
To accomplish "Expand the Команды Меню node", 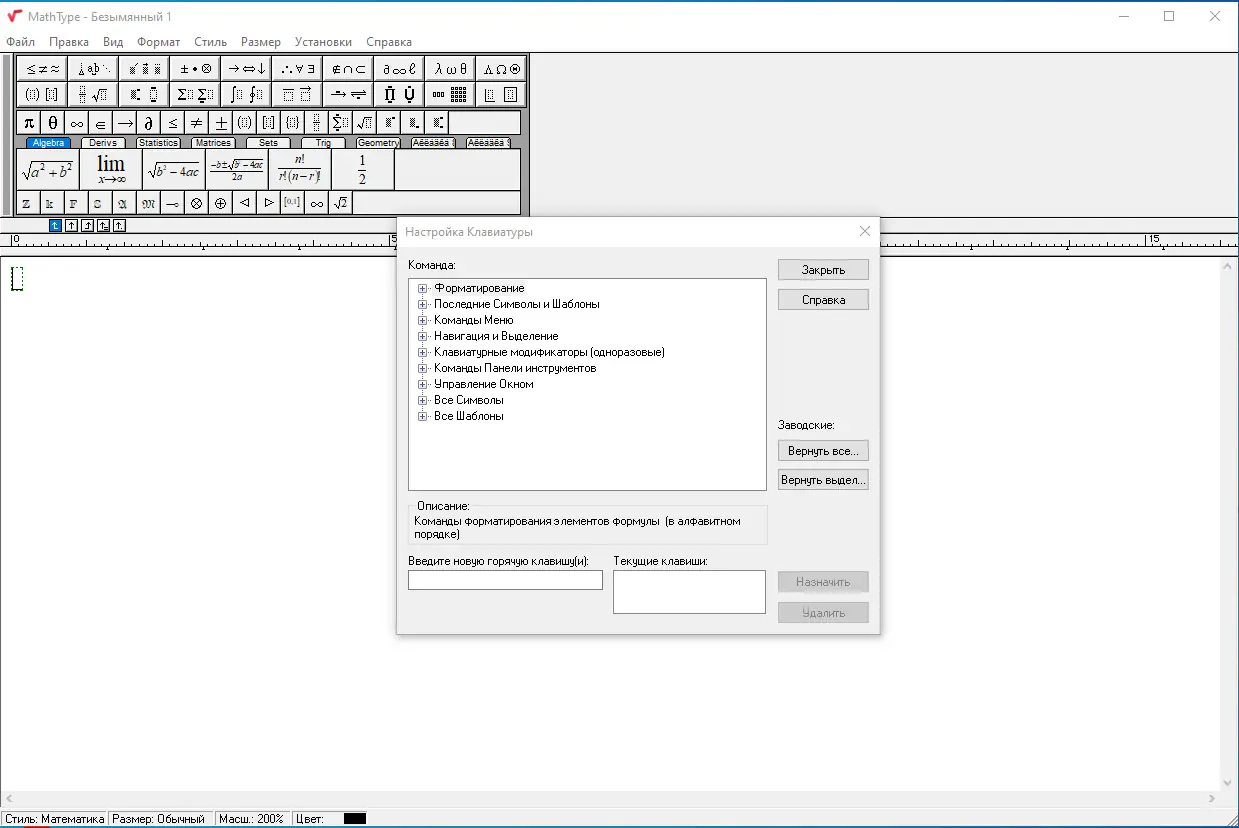I will point(423,320).
